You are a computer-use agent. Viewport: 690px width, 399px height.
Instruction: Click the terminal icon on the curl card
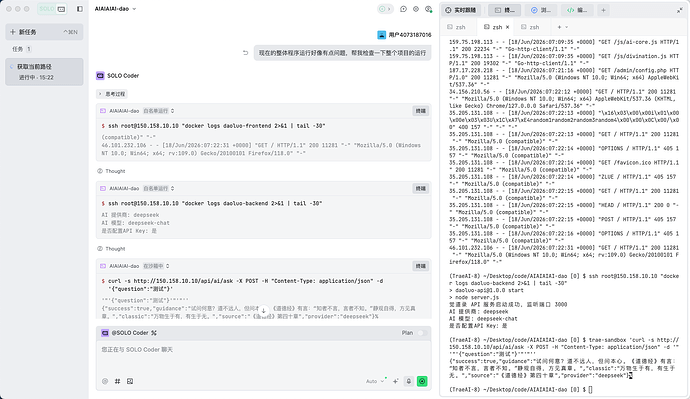103,266
